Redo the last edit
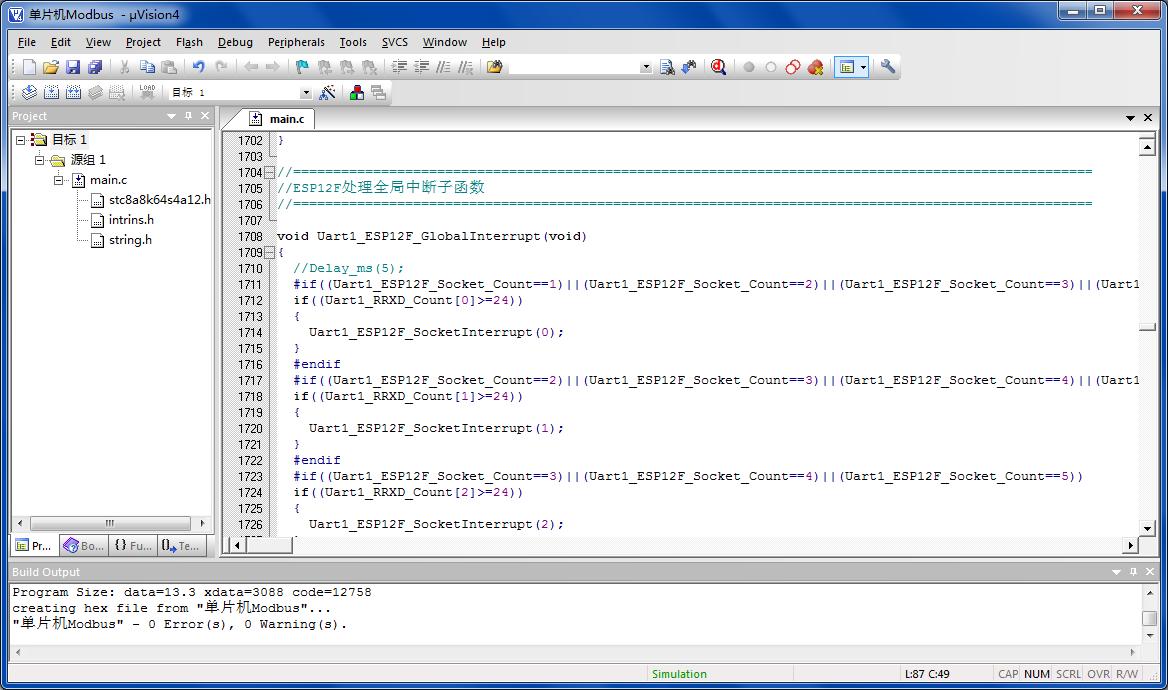Viewport: 1168px width, 690px height. [x=221, y=67]
